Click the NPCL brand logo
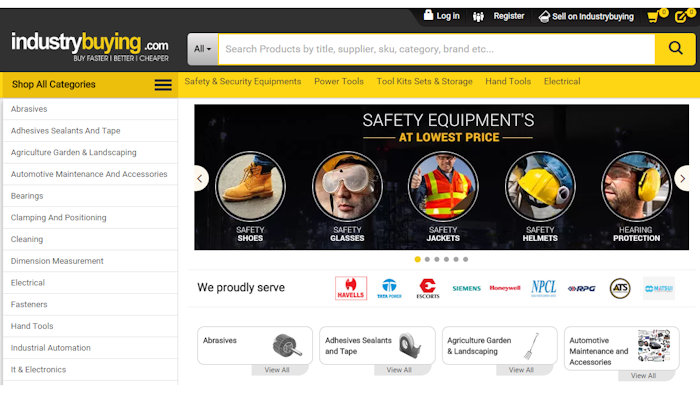This screenshot has width=700, height=394. click(x=544, y=288)
